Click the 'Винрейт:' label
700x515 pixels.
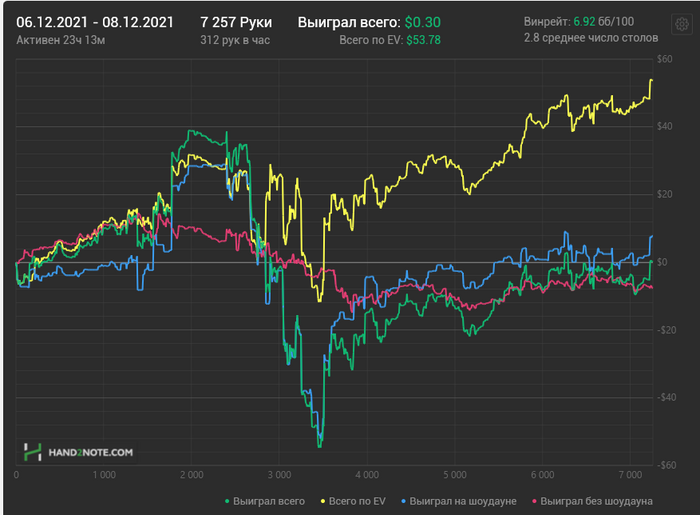(x=547, y=21)
